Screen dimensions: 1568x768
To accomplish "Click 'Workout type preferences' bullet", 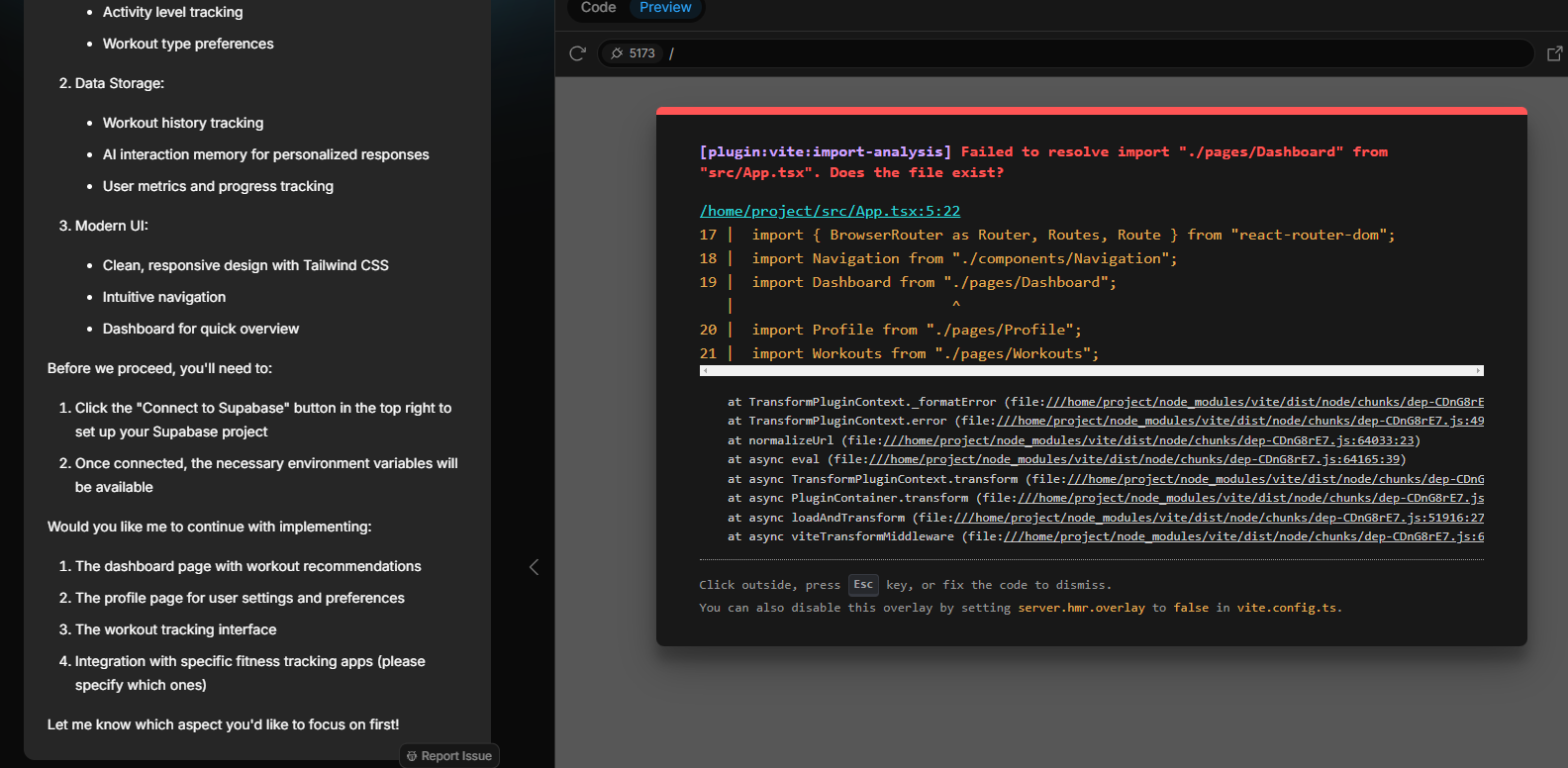I will pos(188,44).
